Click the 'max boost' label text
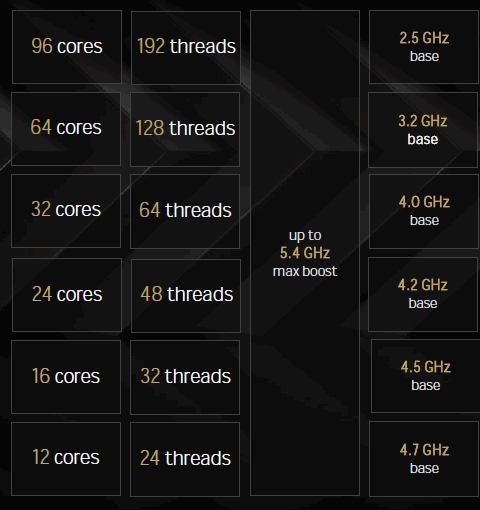 [x=305, y=271]
